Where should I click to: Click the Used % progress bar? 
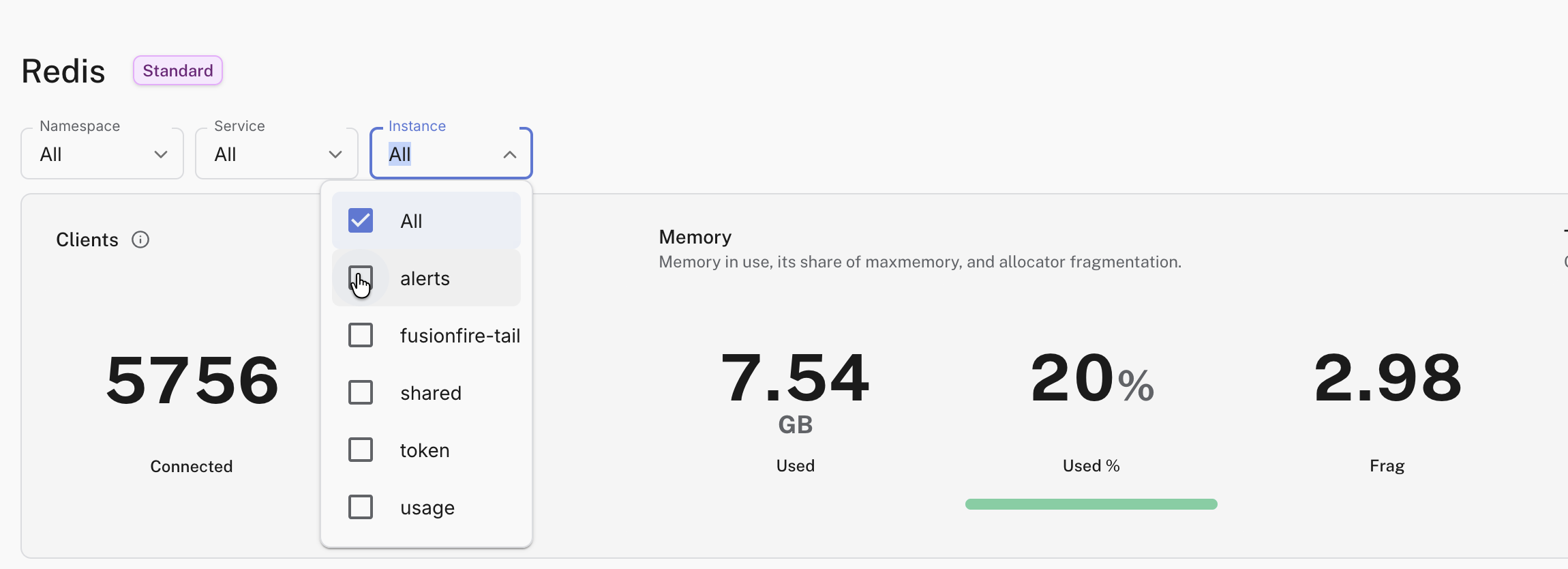(x=1091, y=504)
